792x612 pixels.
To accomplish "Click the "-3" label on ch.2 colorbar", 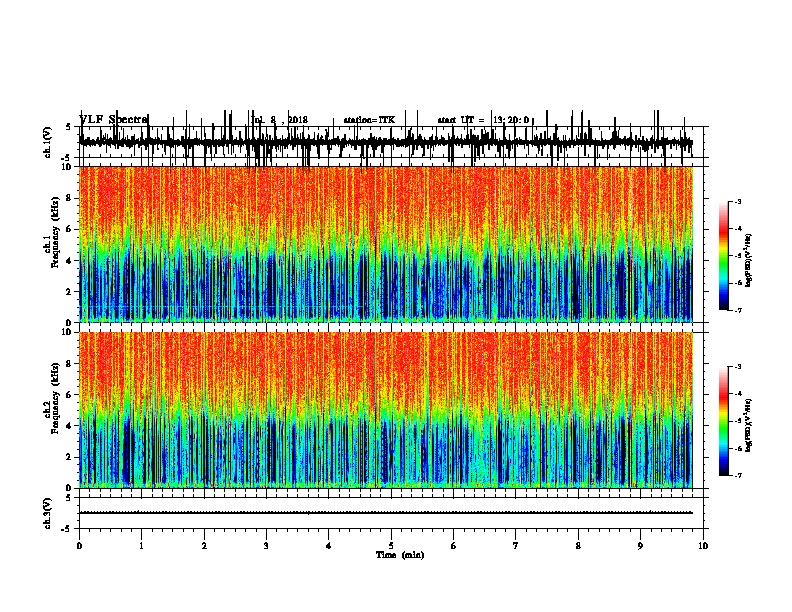I will click(x=737, y=367).
